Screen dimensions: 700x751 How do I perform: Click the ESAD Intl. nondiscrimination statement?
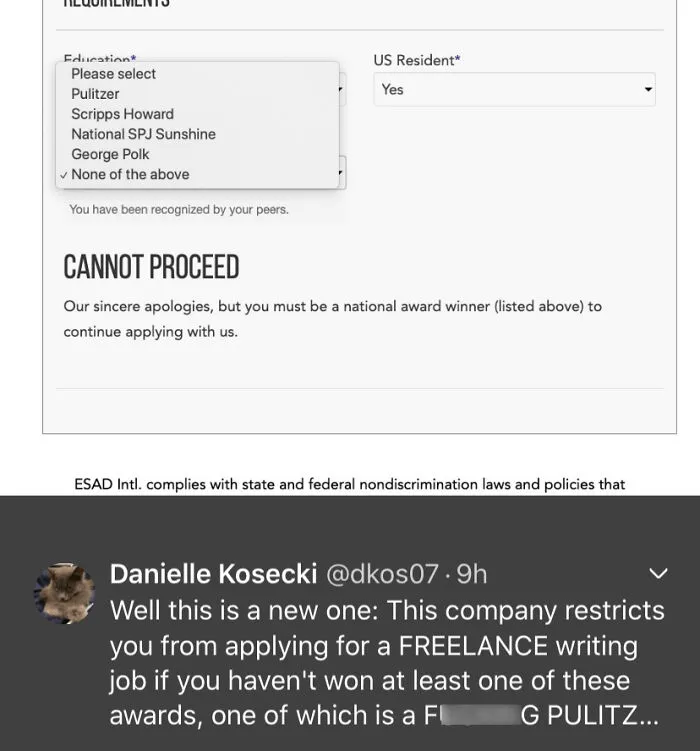coord(350,484)
